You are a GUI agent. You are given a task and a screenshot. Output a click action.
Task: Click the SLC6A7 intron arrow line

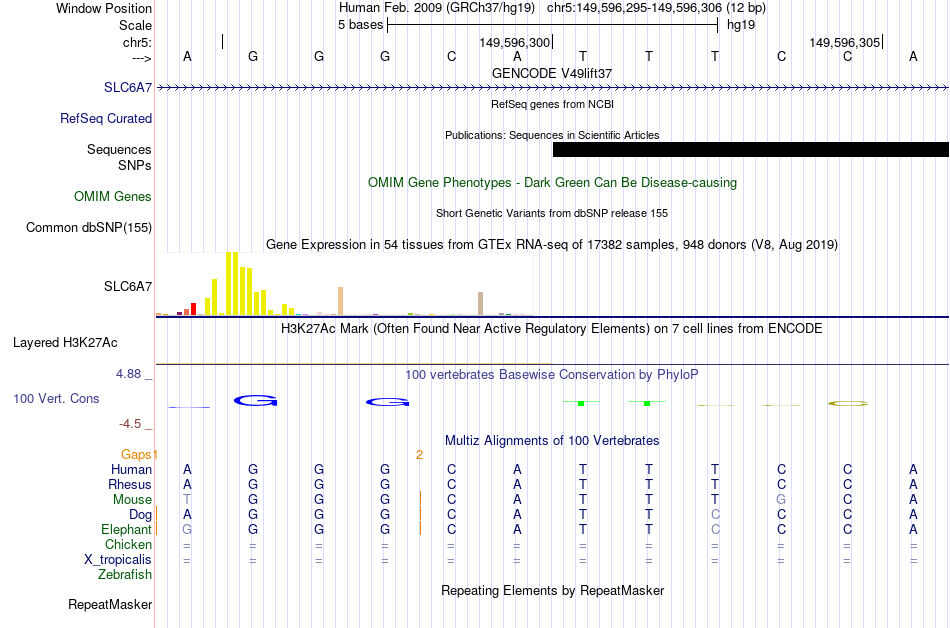(552, 88)
